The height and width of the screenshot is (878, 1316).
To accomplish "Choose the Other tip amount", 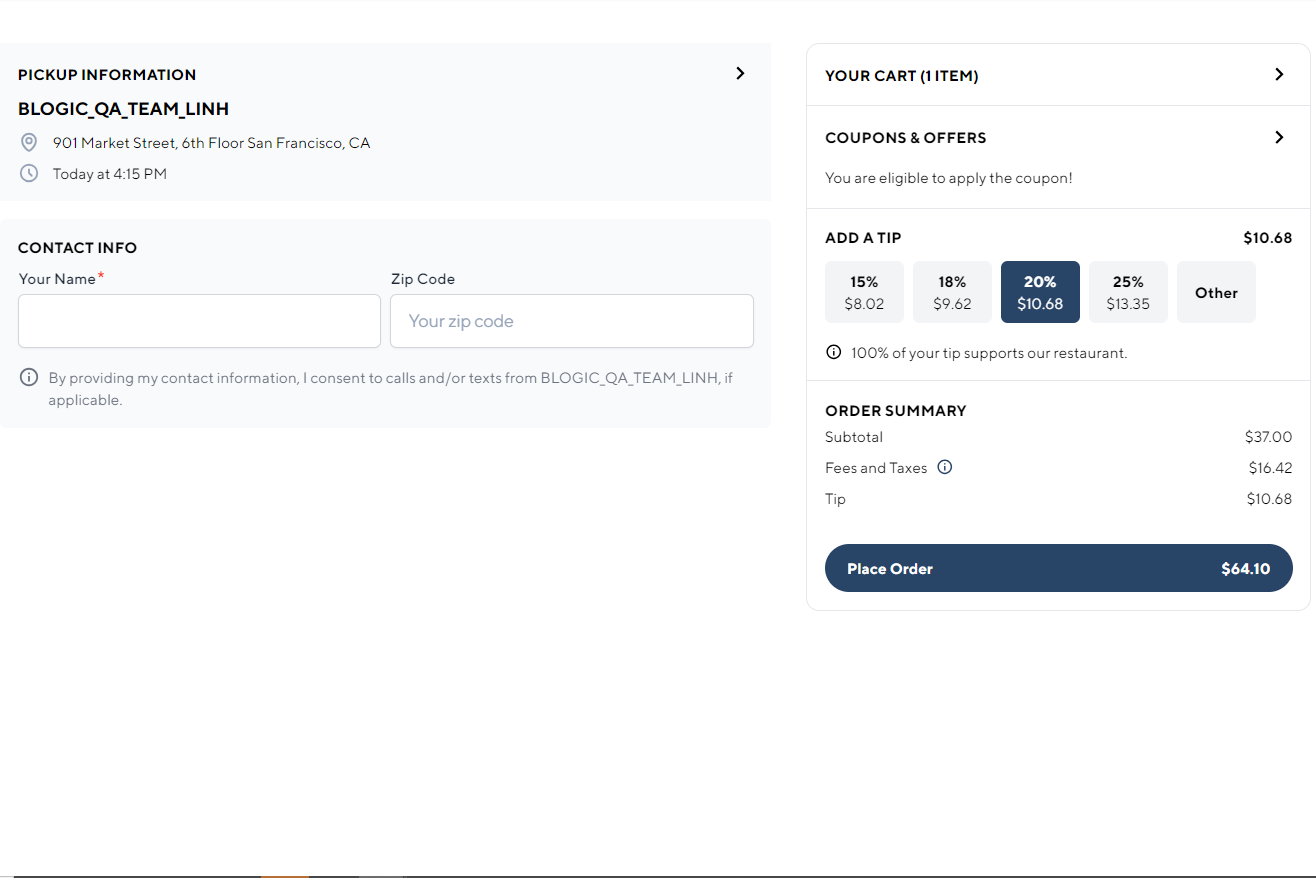I will pos(1216,292).
